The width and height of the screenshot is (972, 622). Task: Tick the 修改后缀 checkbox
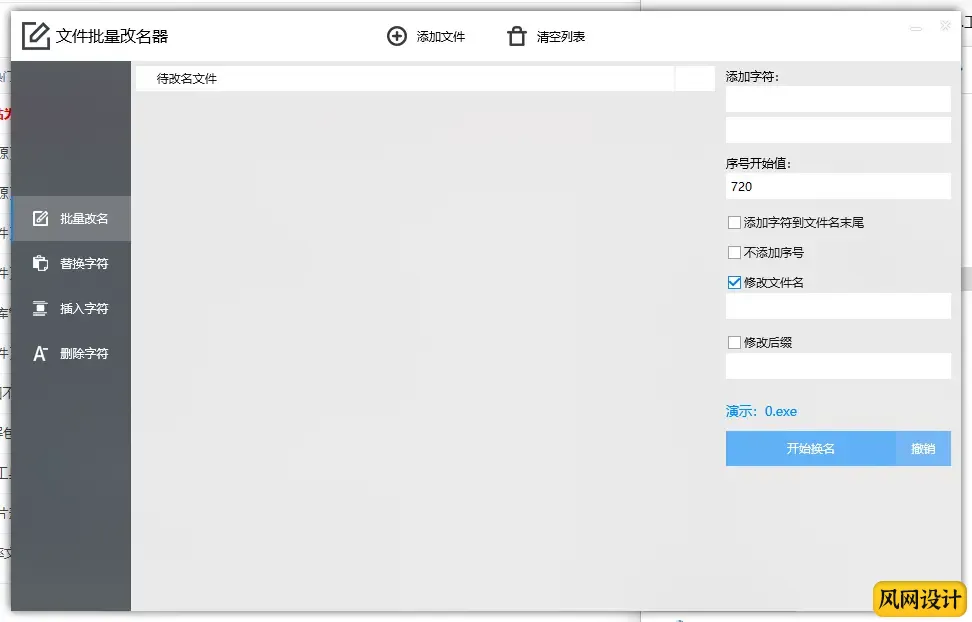point(735,343)
